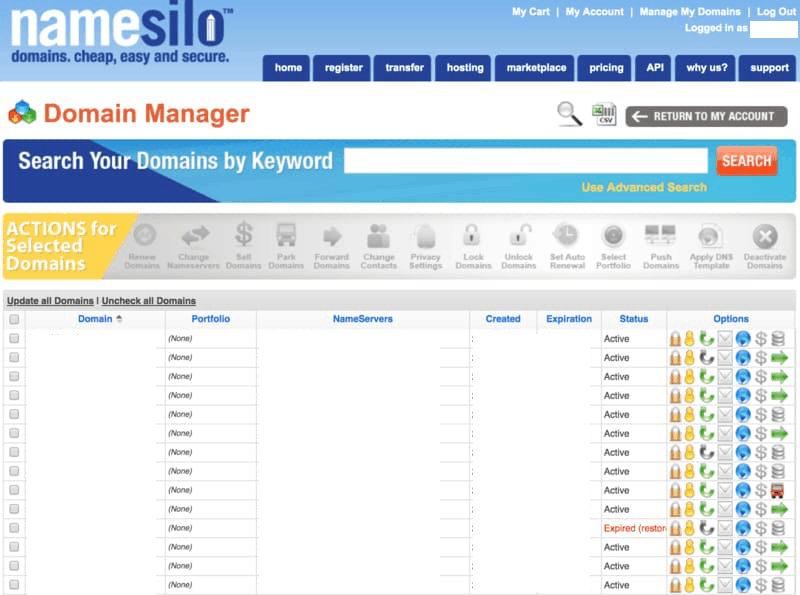Click the orange SEARCH button
Viewport: 800px width, 595px height.
pos(746,161)
